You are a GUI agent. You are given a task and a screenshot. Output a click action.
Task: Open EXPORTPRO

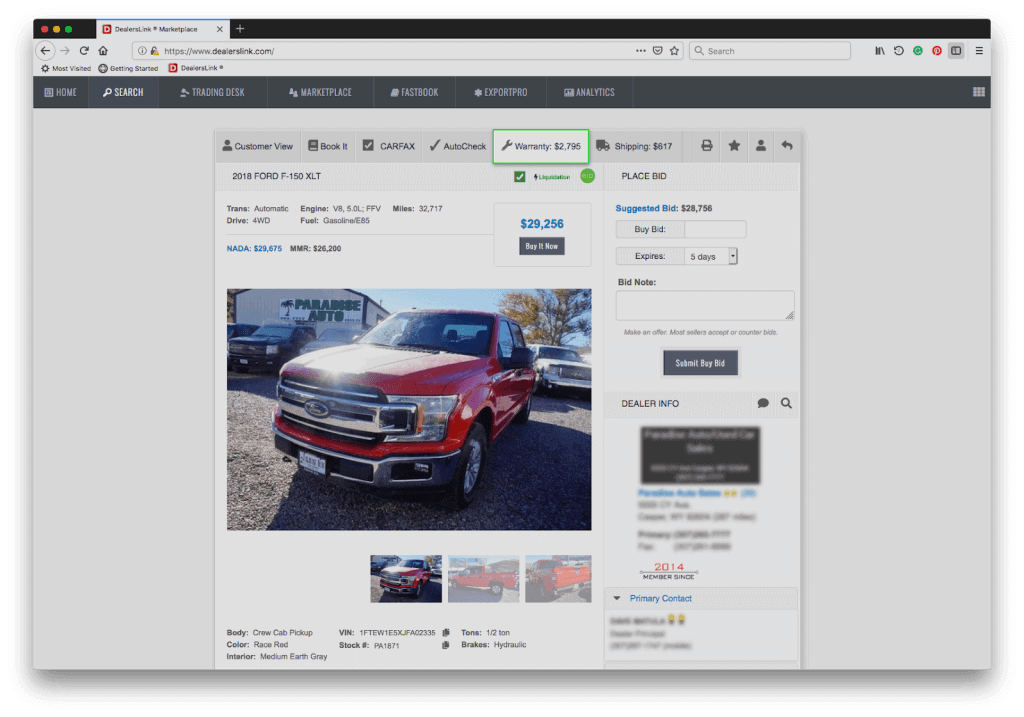coord(501,92)
